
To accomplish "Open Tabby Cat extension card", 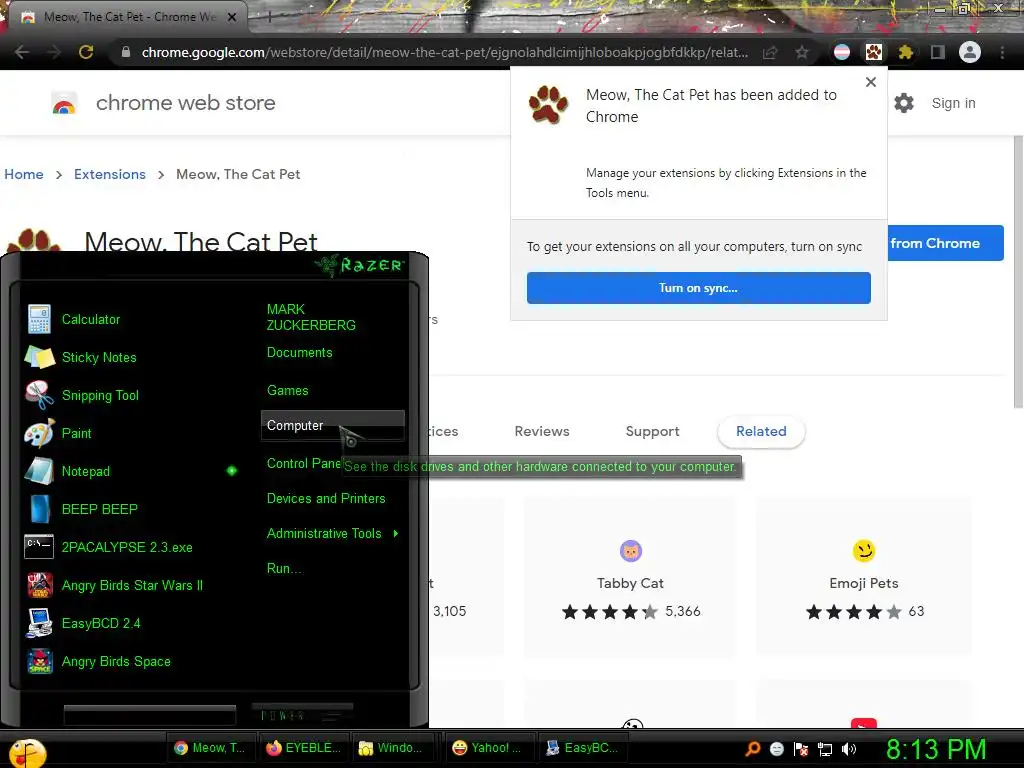I will [630, 576].
